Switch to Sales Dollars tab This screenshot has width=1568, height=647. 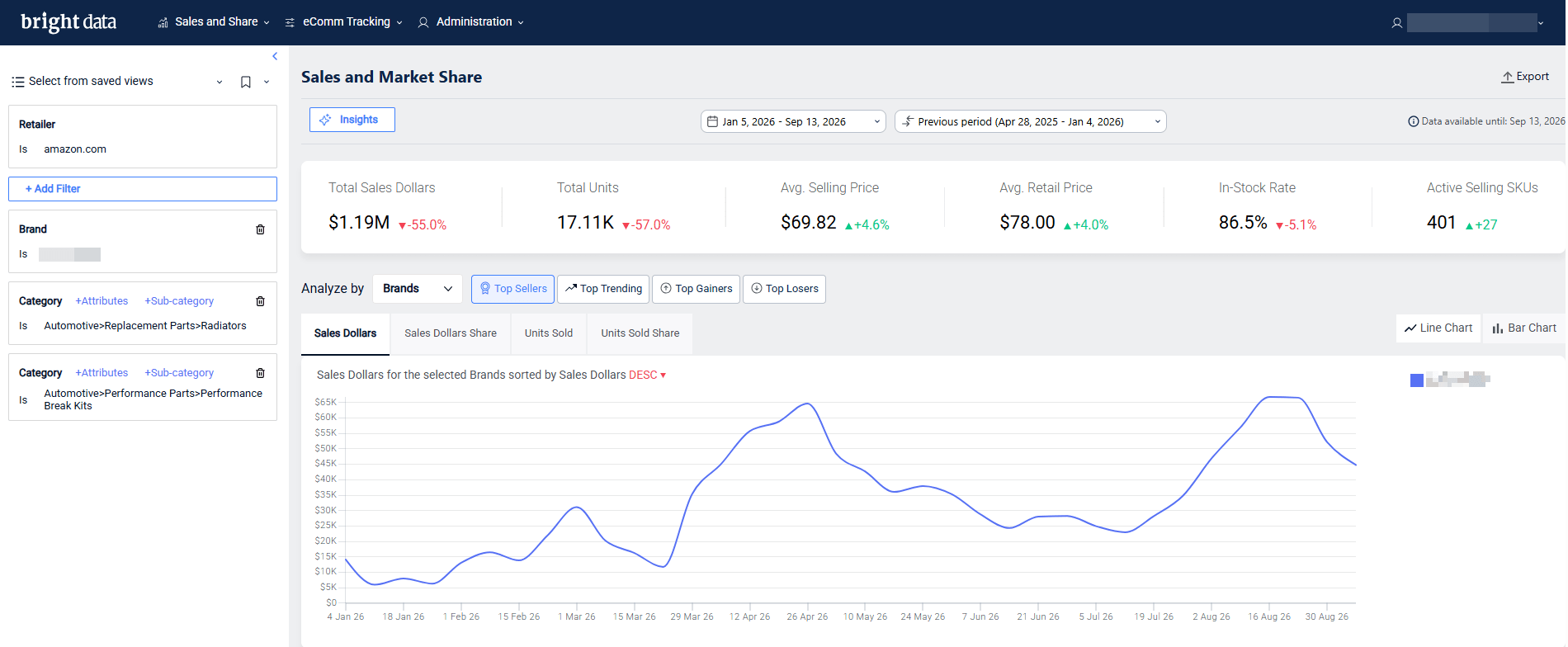tap(345, 333)
